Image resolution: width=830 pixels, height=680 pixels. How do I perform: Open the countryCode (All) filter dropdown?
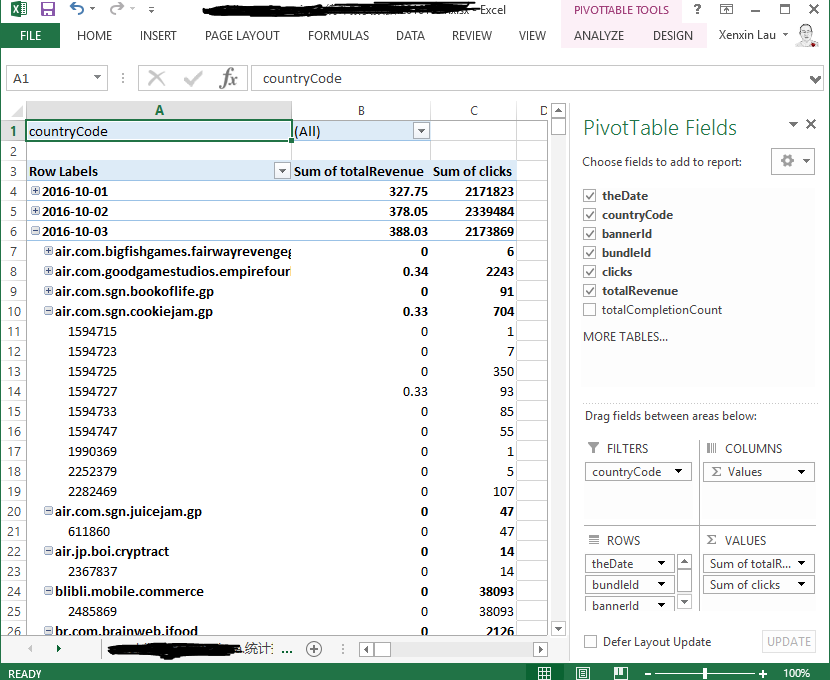point(421,131)
